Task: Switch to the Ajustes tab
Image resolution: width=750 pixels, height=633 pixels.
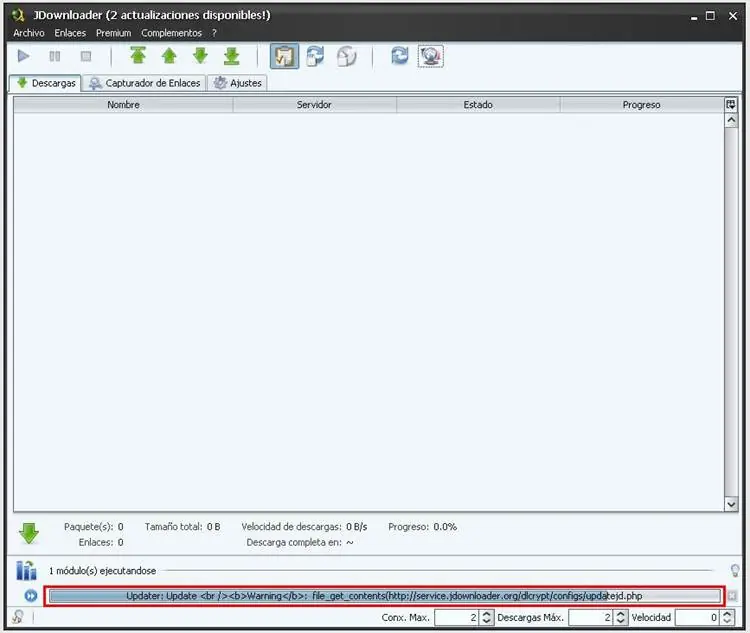Action: (238, 83)
